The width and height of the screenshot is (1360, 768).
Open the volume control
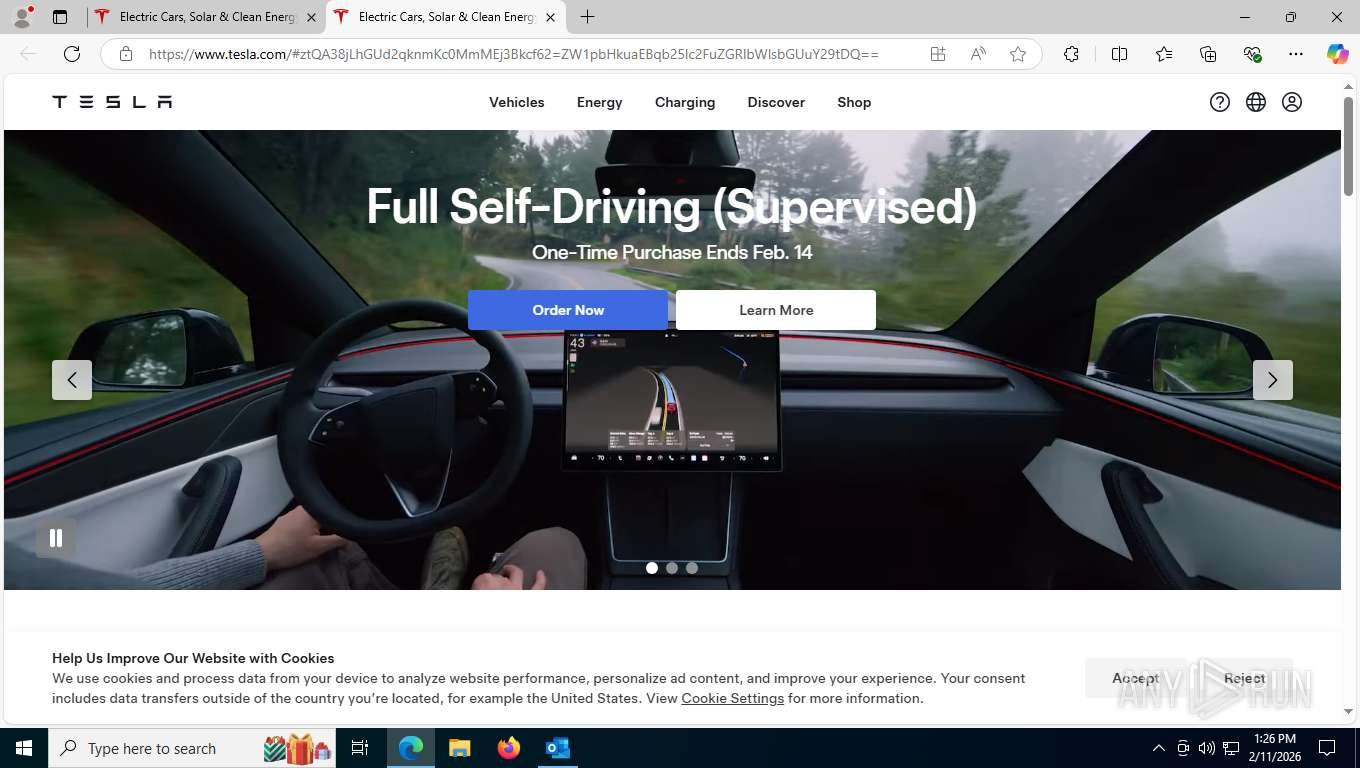click(1206, 748)
